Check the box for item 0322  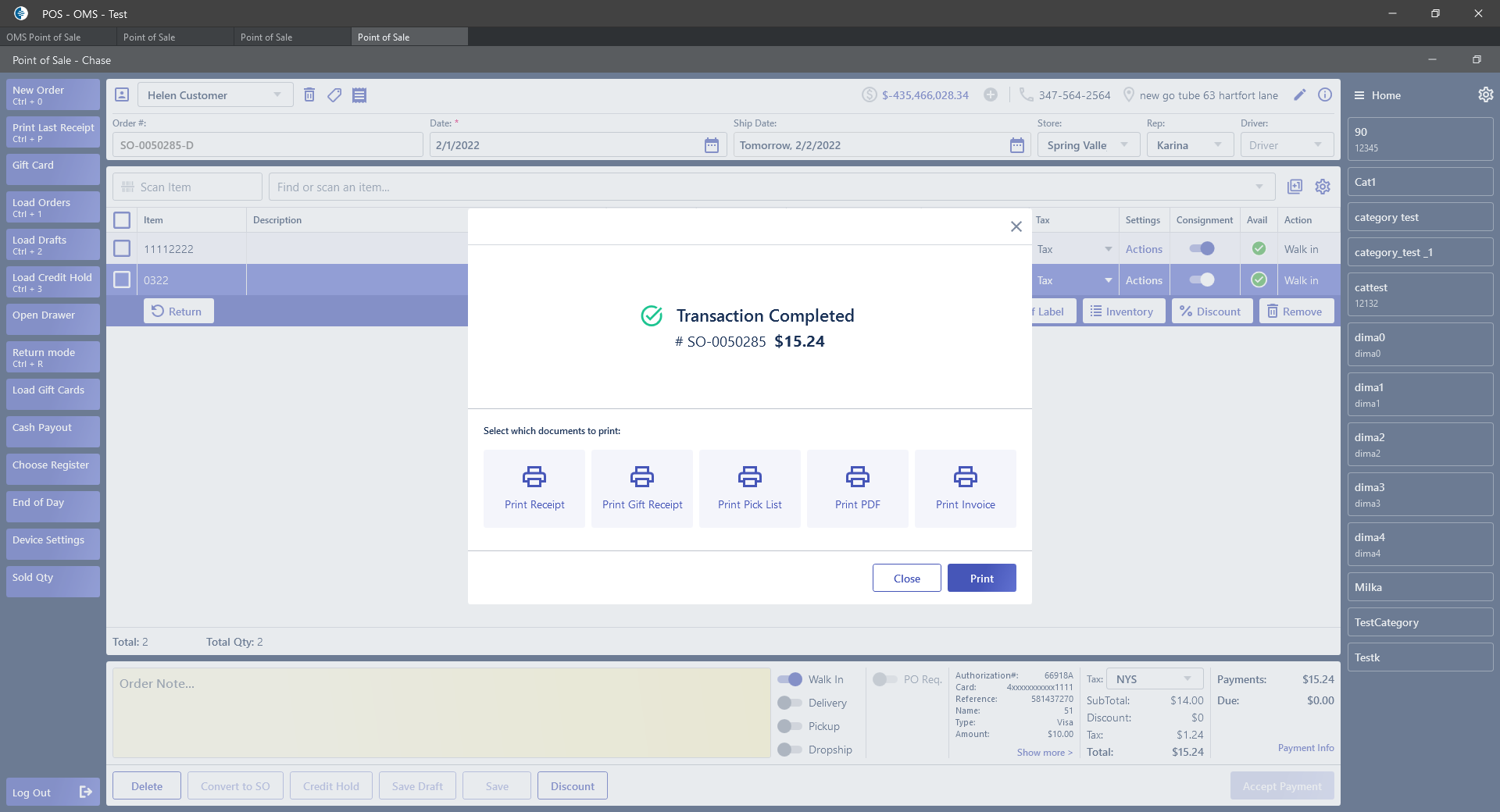(x=122, y=280)
